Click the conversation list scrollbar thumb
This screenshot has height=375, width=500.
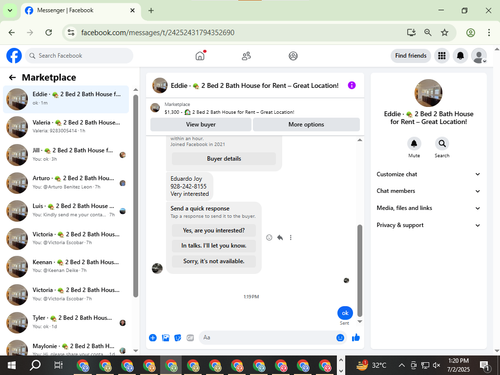tap(135, 196)
